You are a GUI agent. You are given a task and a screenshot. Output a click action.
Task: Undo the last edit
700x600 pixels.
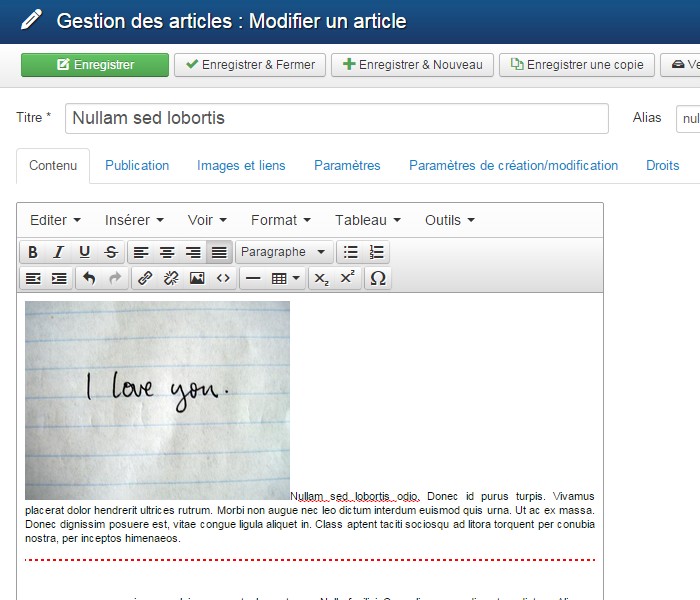[x=89, y=279]
